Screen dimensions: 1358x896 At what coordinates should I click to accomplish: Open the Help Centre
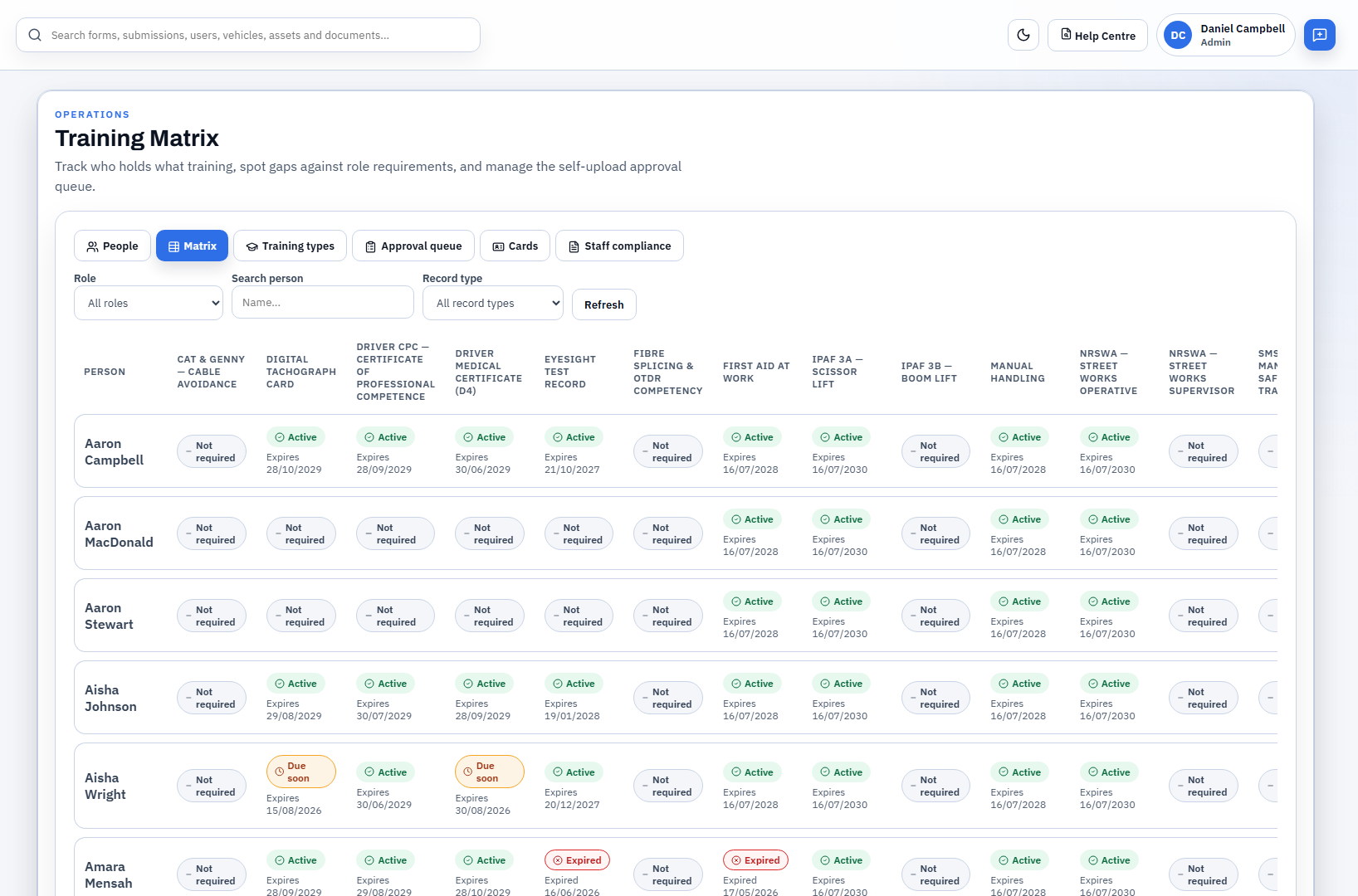point(1097,35)
